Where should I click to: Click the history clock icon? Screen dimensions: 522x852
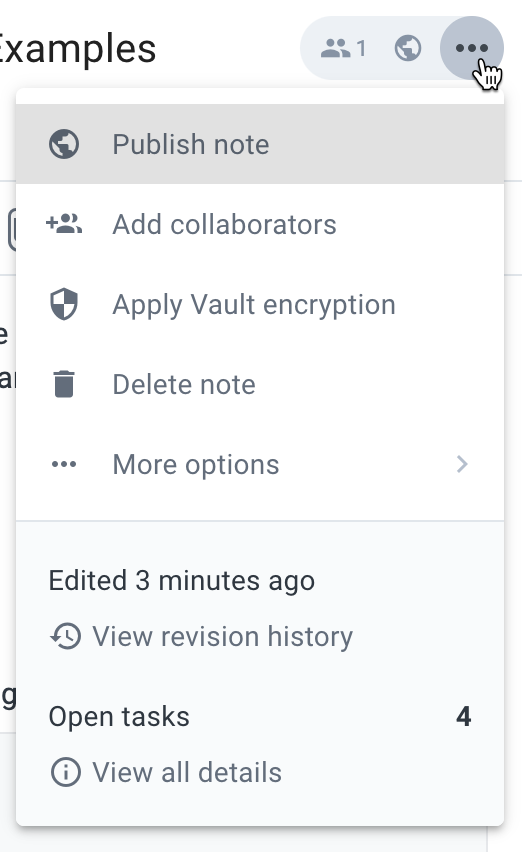coord(66,636)
